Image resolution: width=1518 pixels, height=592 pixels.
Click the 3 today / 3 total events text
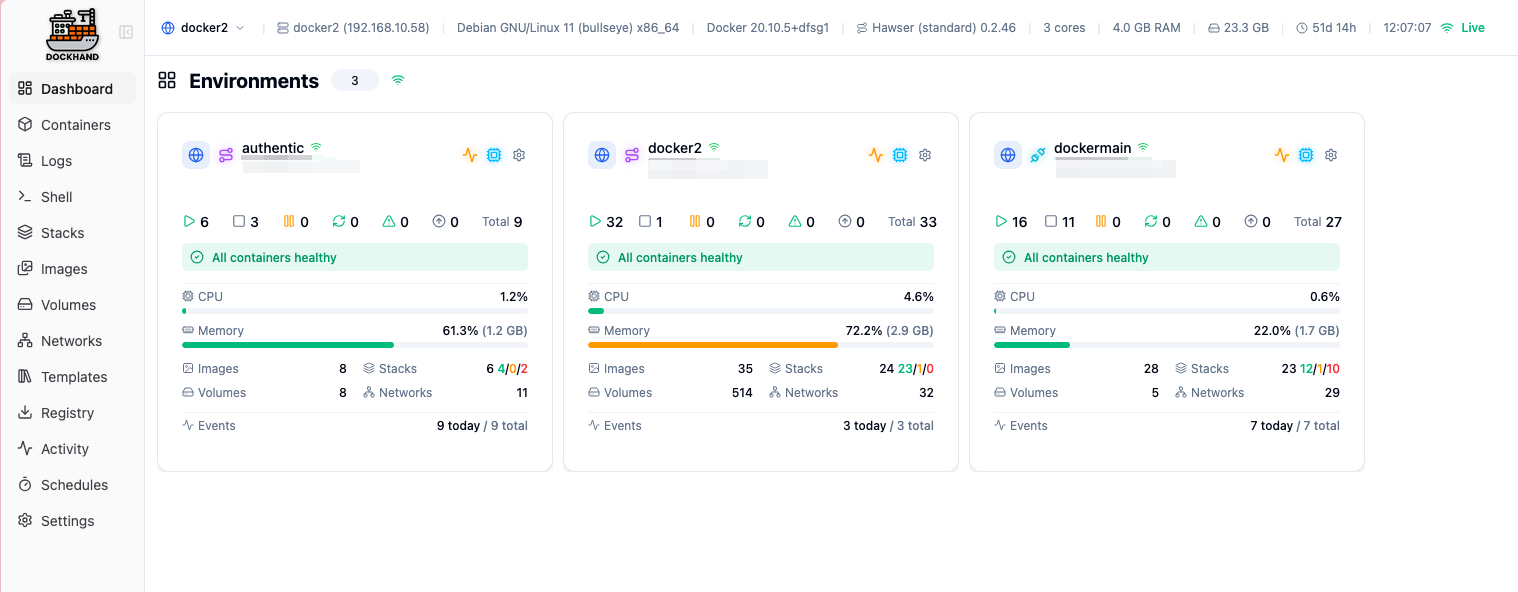coord(888,426)
